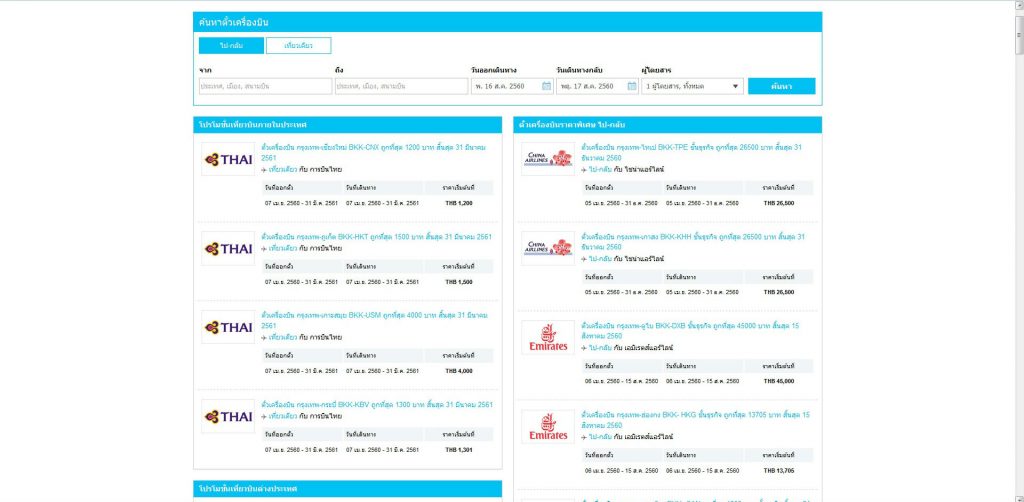Click the Emirates logo for BKK-HKG deal
1024x502 pixels.
click(548, 426)
